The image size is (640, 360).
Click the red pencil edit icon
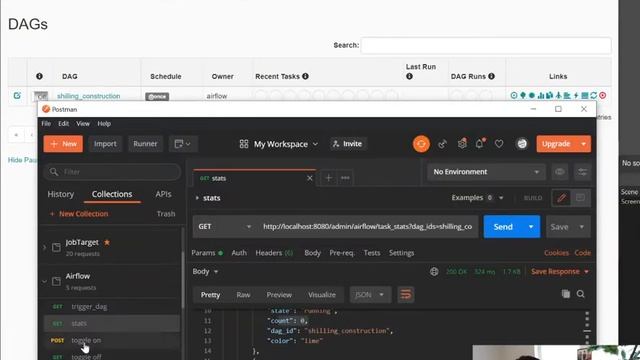pyautogui.click(x=562, y=198)
